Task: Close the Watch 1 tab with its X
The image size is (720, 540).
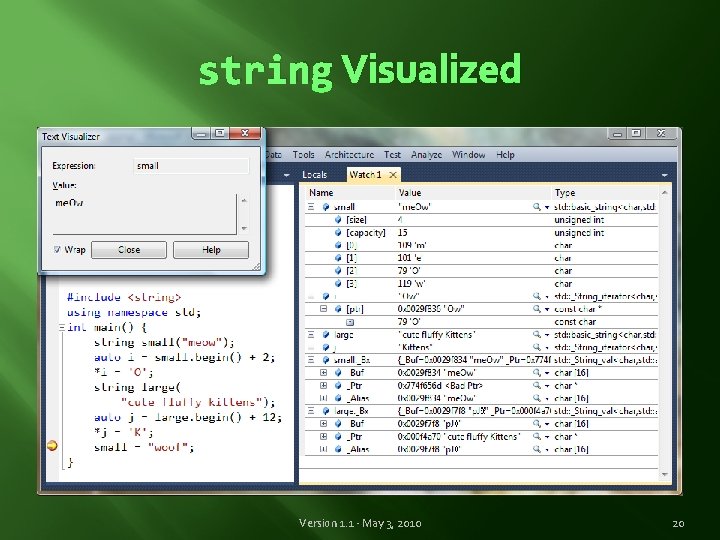Action: [x=393, y=175]
